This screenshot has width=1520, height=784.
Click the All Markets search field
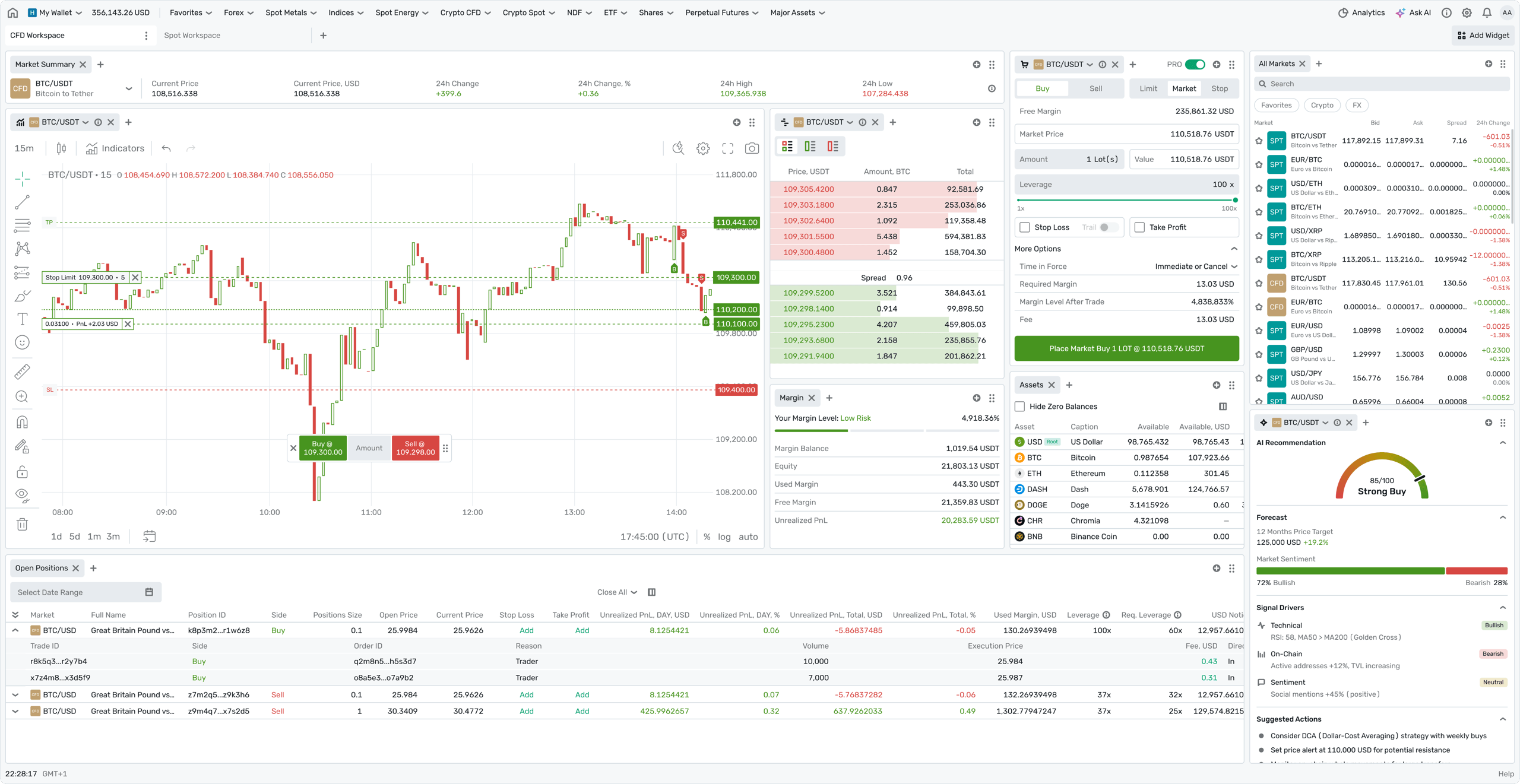click(x=1382, y=84)
